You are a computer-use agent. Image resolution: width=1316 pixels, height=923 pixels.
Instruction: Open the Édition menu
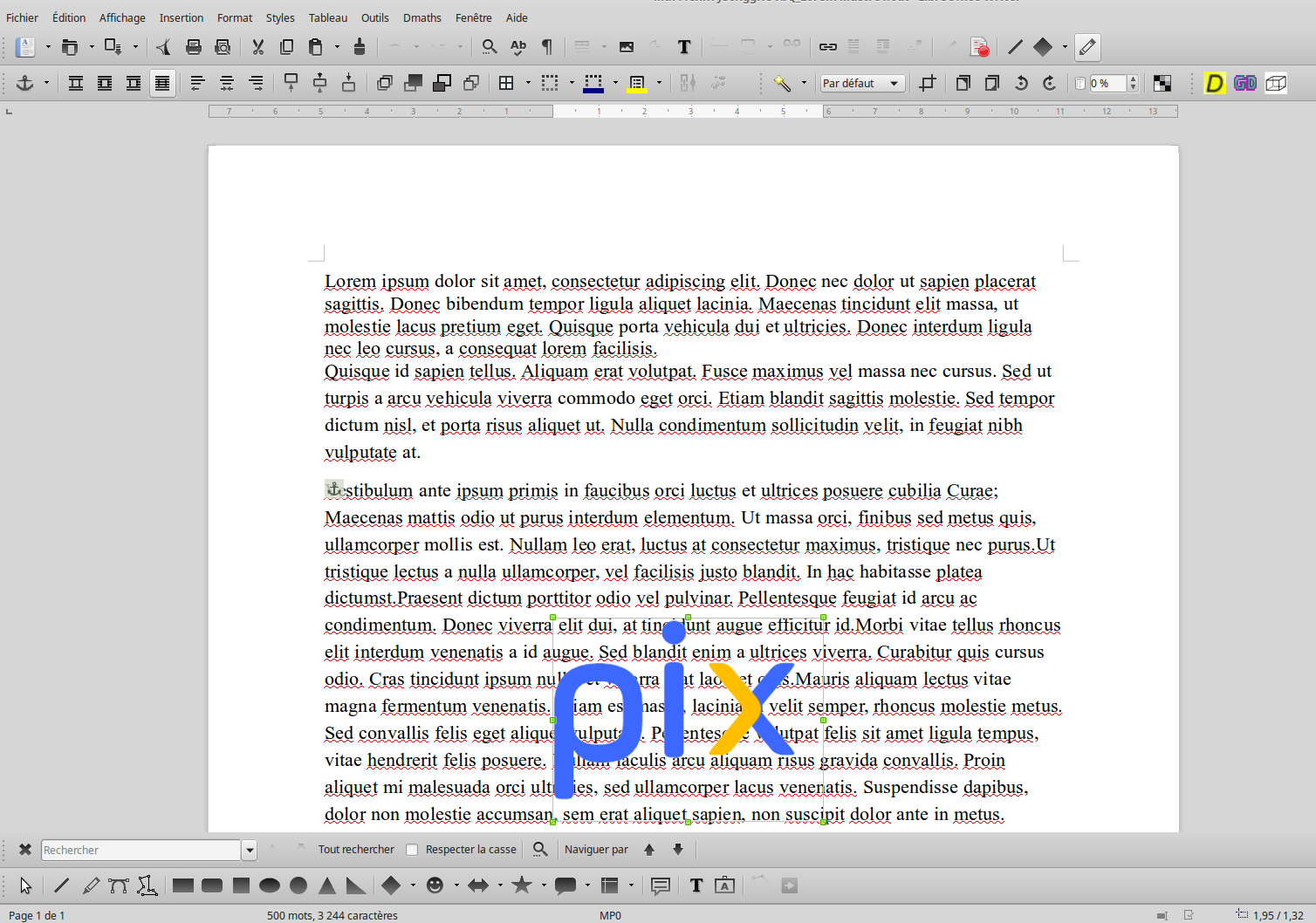[69, 17]
